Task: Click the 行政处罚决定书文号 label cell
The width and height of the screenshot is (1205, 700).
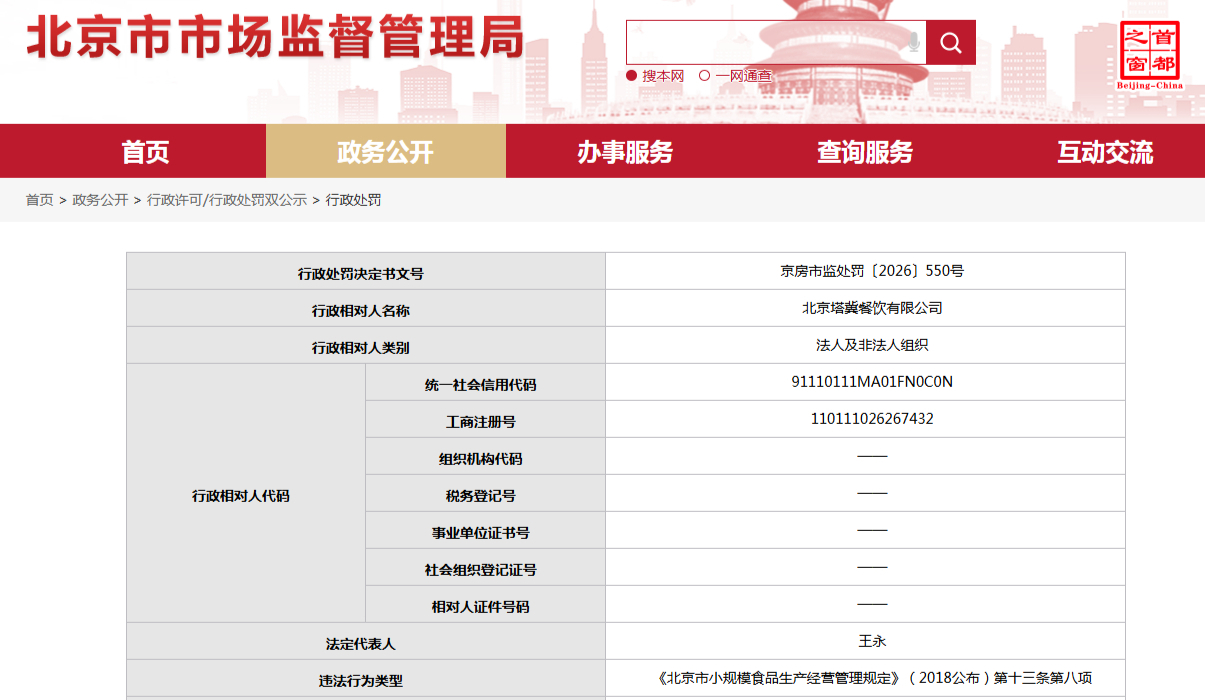Action: click(x=366, y=272)
